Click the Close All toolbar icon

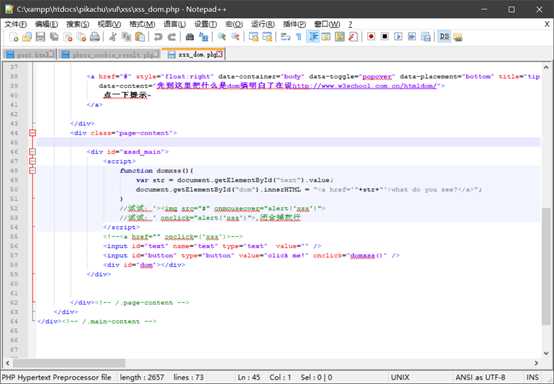pyautogui.click(x=81, y=37)
